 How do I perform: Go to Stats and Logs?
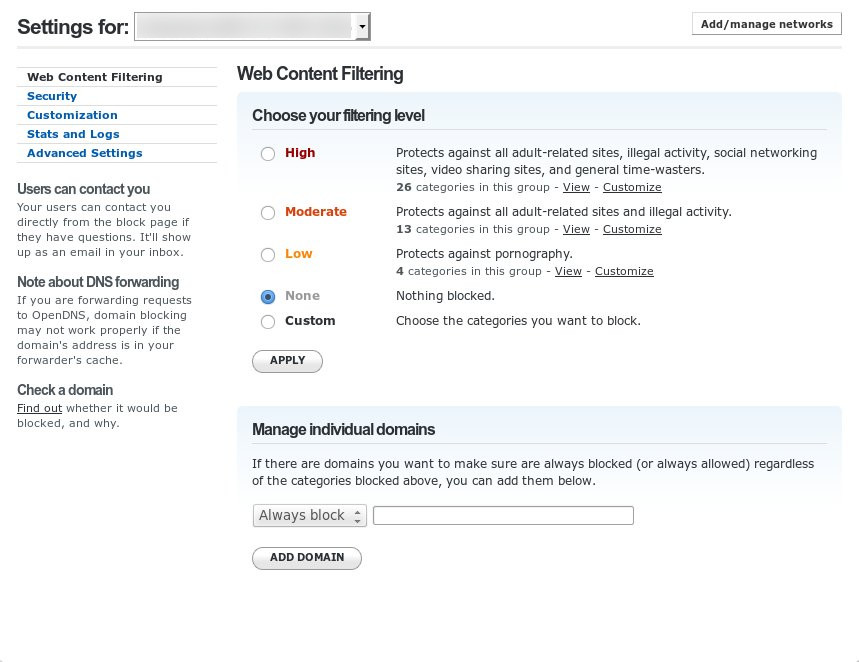[73, 134]
